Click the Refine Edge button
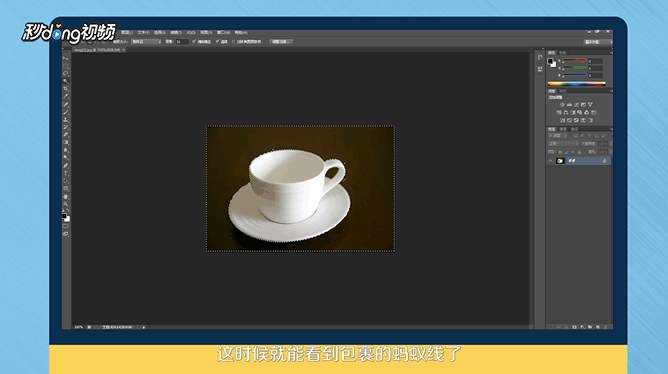Image resolution: width=668 pixels, height=374 pixels. coord(281,41)
